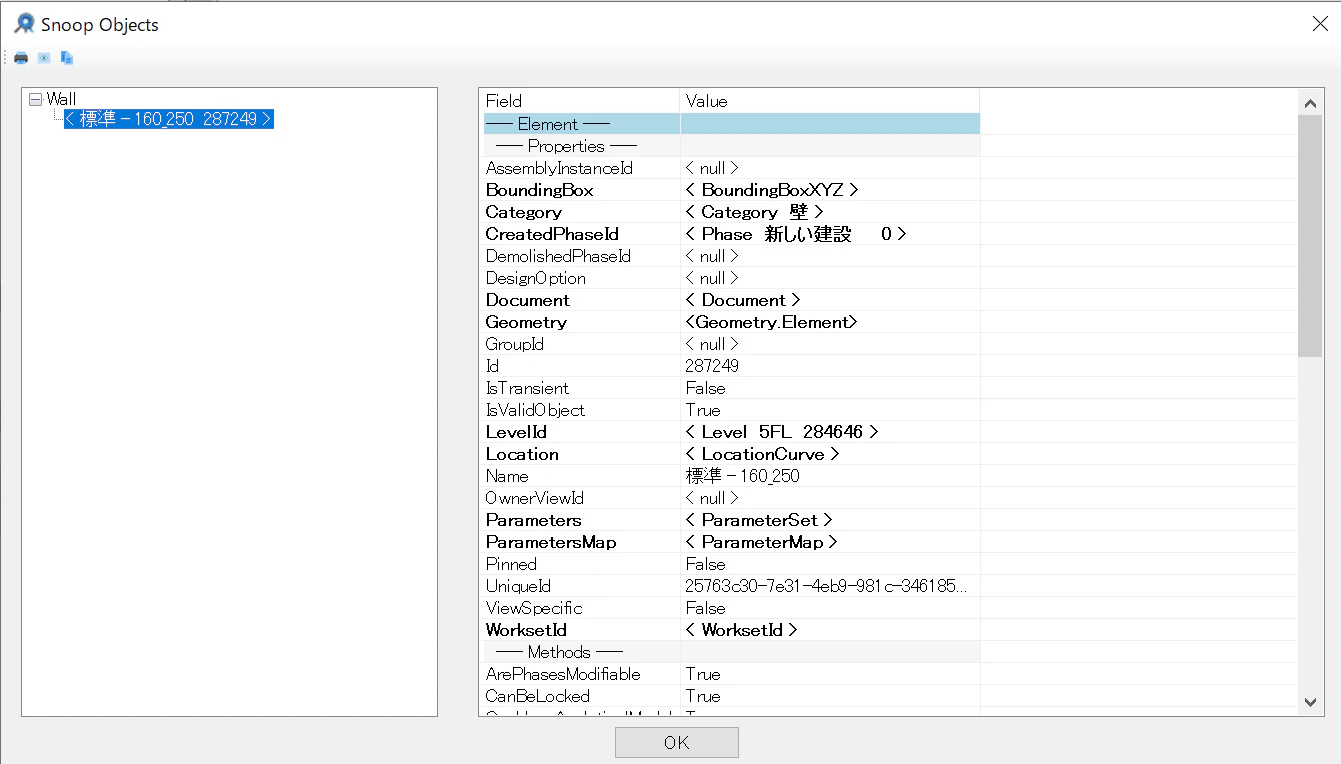Click the scrollbar down arrow

tap(1310, 703)
